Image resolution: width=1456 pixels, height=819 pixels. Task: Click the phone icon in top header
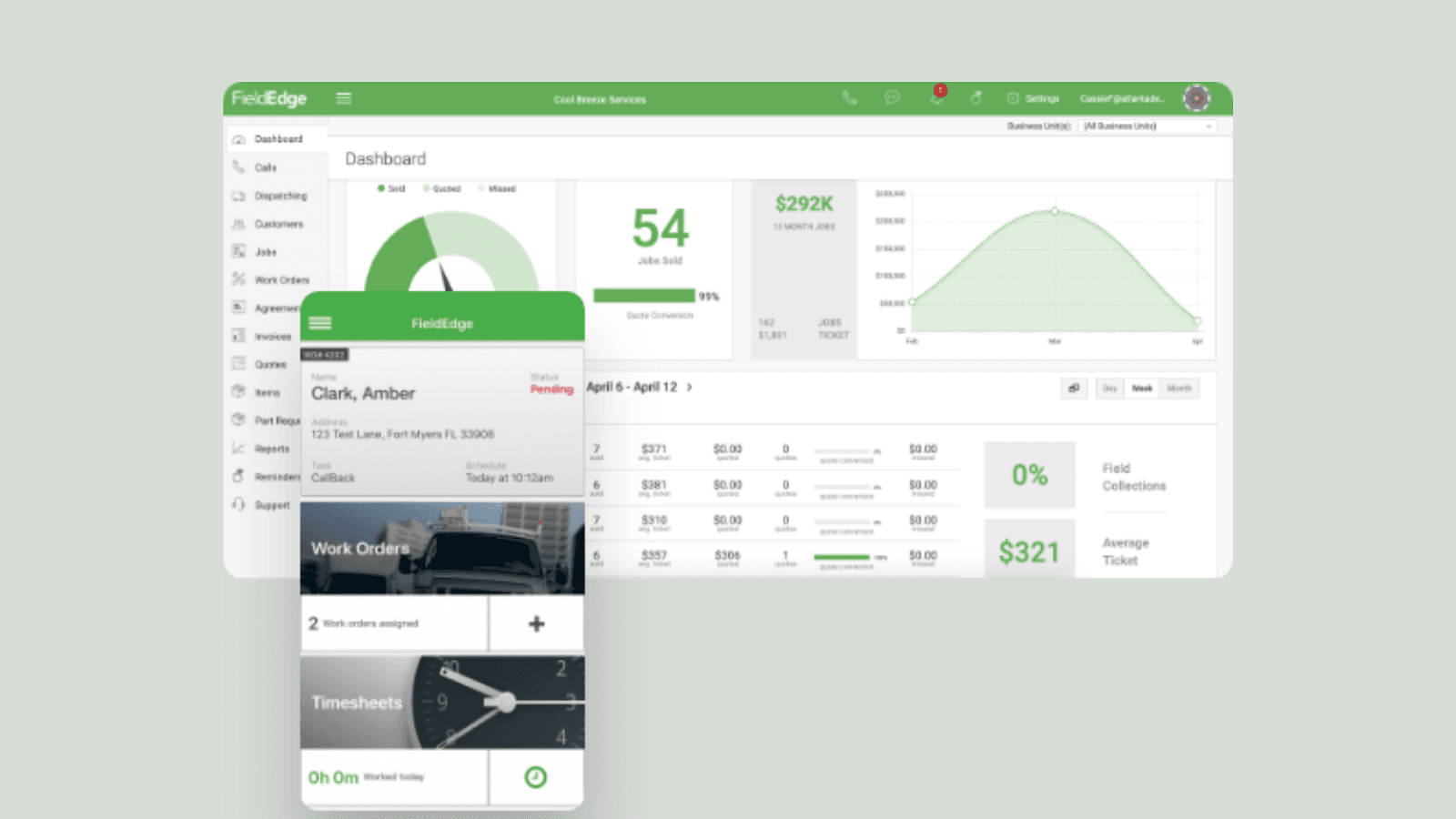[x=849, y=98]
